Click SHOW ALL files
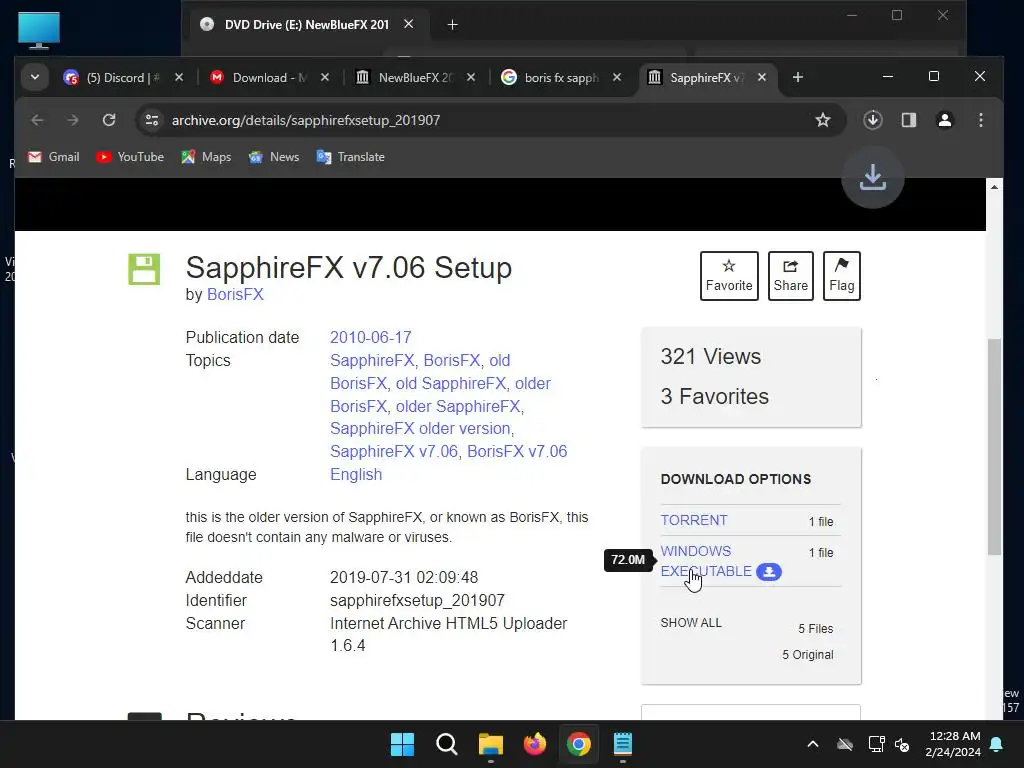The width and height of the screenshot is (1024, 768). click(691, 623)
